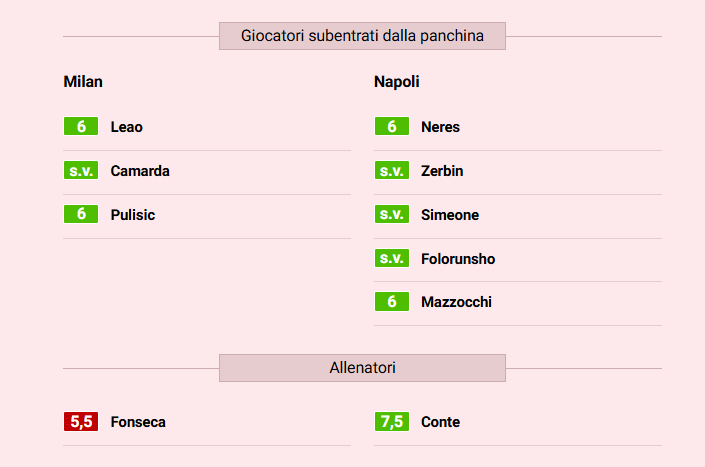Select player name Camarda
Viewport: 705px width, 467px height.
coord(140,171)
